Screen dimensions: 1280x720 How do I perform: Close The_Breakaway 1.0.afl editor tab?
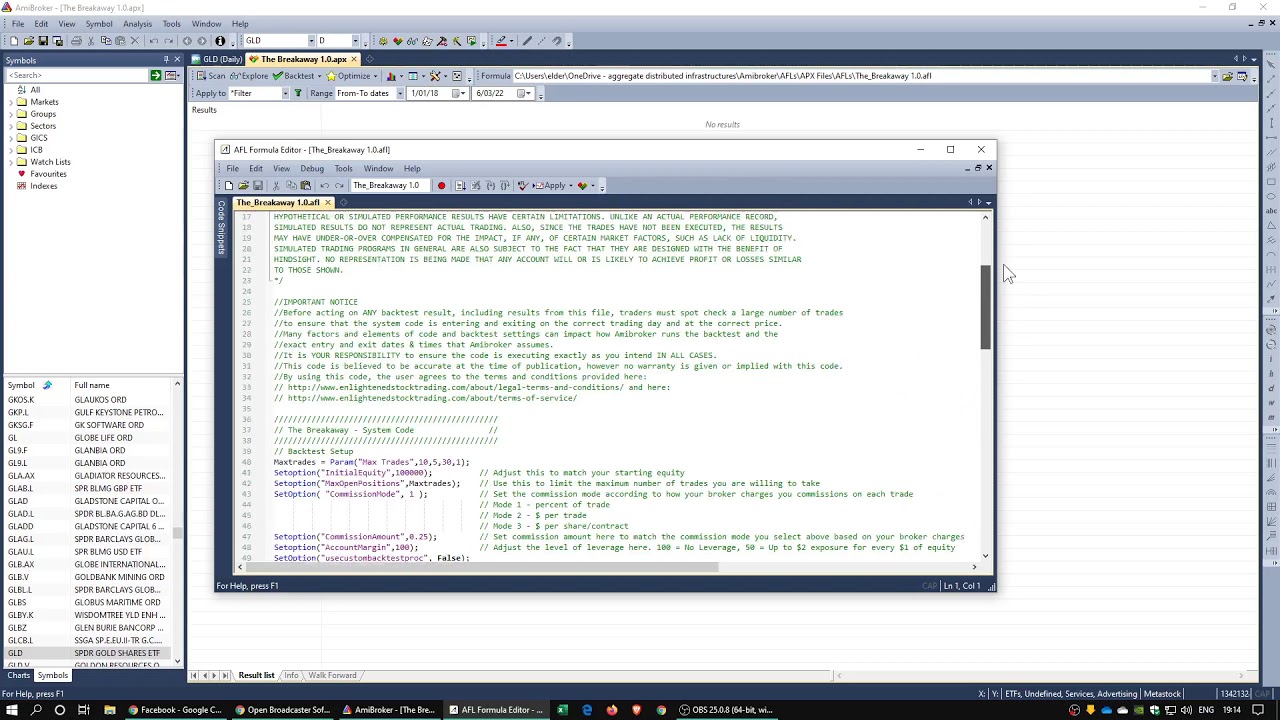(x=327, y=203)
